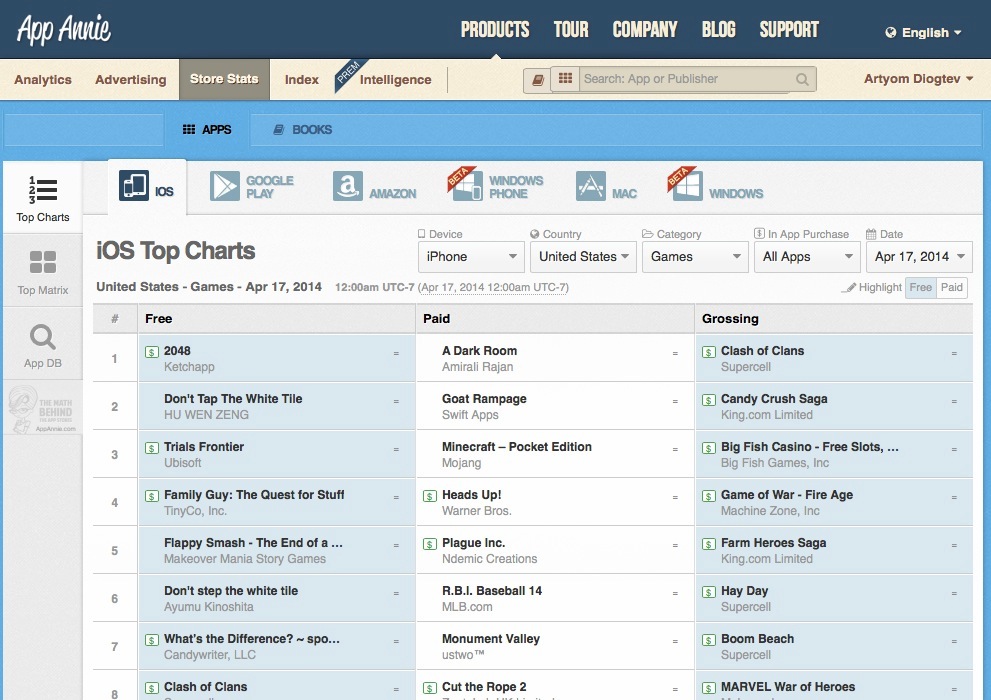Image resolution: width=991 pixels, height=700 pixels.
Task: Open A Dark Room app link
Action: pos(479,351)
